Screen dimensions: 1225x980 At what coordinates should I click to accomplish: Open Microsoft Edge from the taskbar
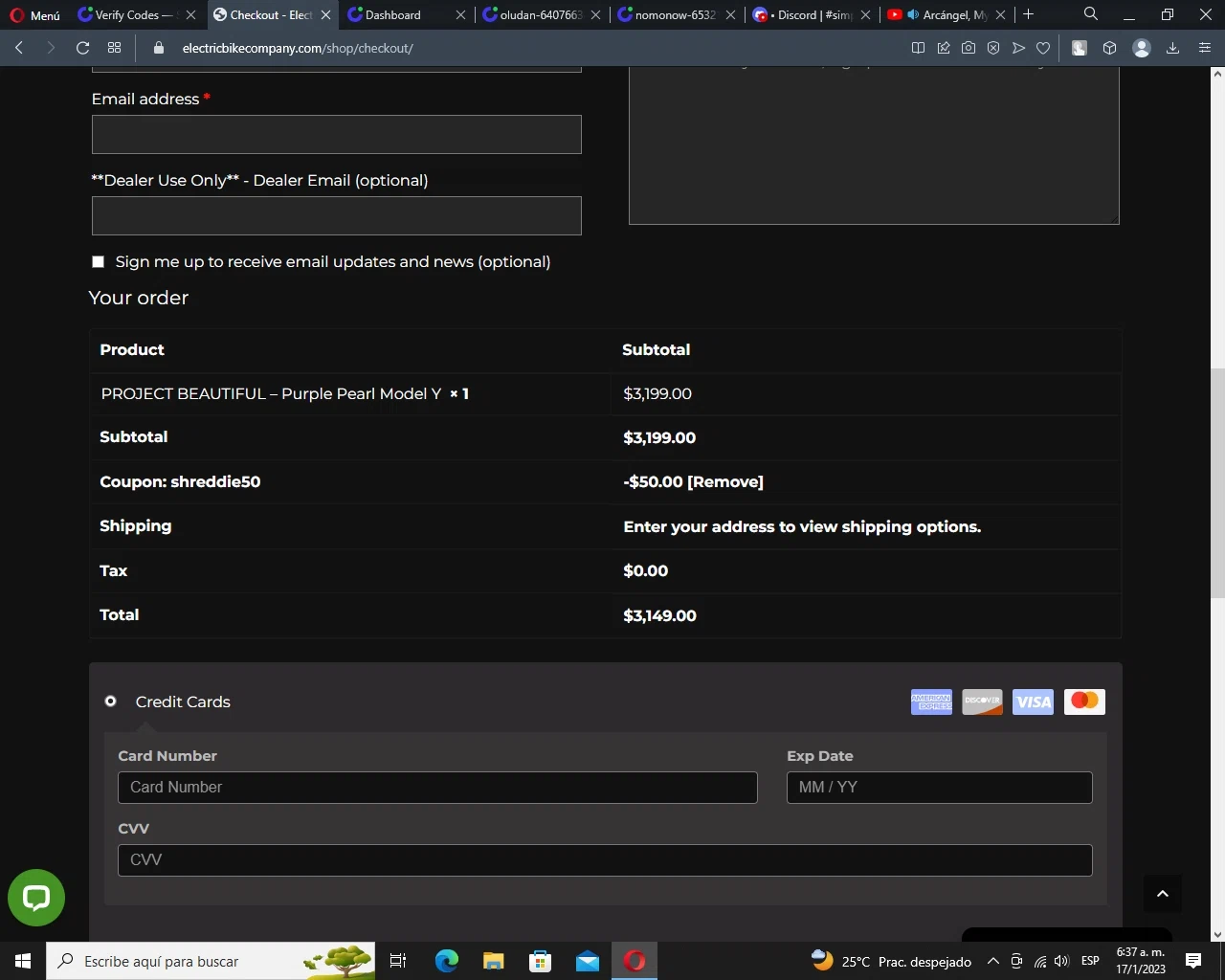coord(447,961)
